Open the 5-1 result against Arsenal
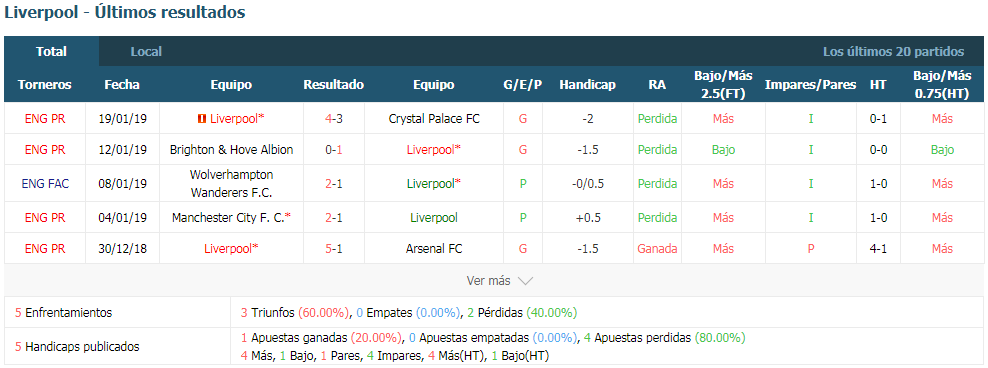 click(x=334, y=249)
